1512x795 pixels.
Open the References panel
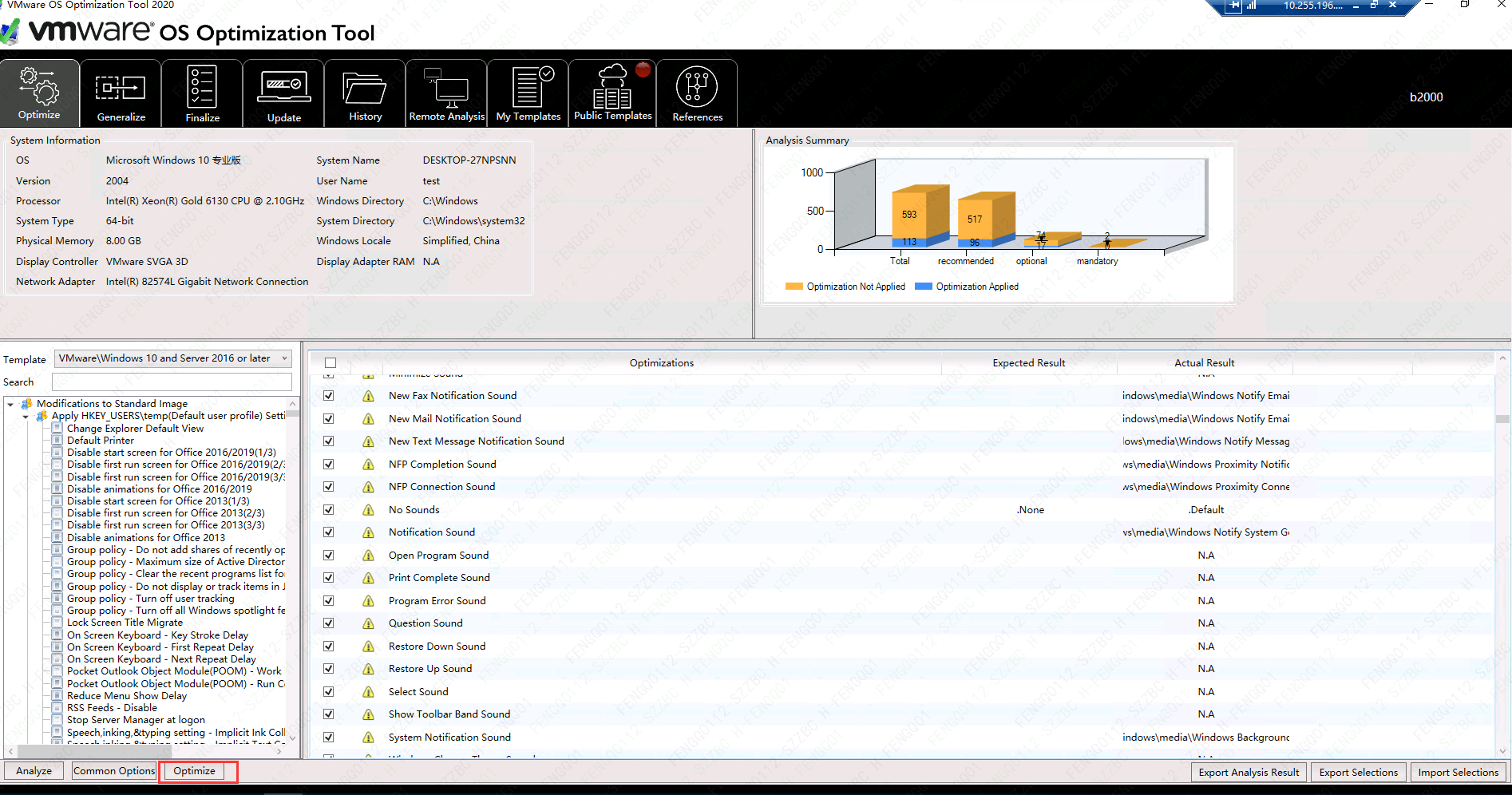pos(696,93)
